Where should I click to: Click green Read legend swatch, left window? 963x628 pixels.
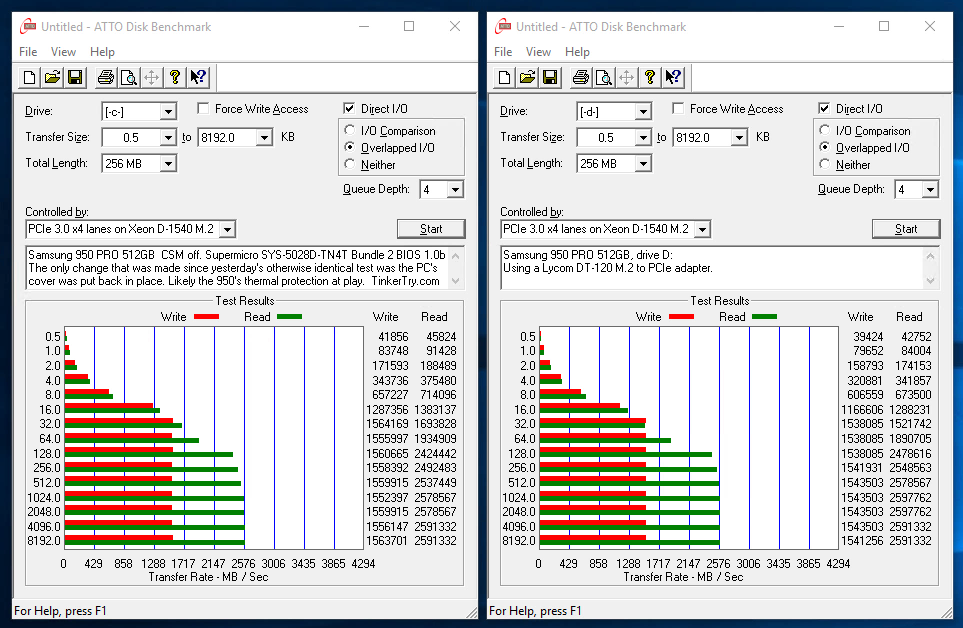[x=289, y=317]
